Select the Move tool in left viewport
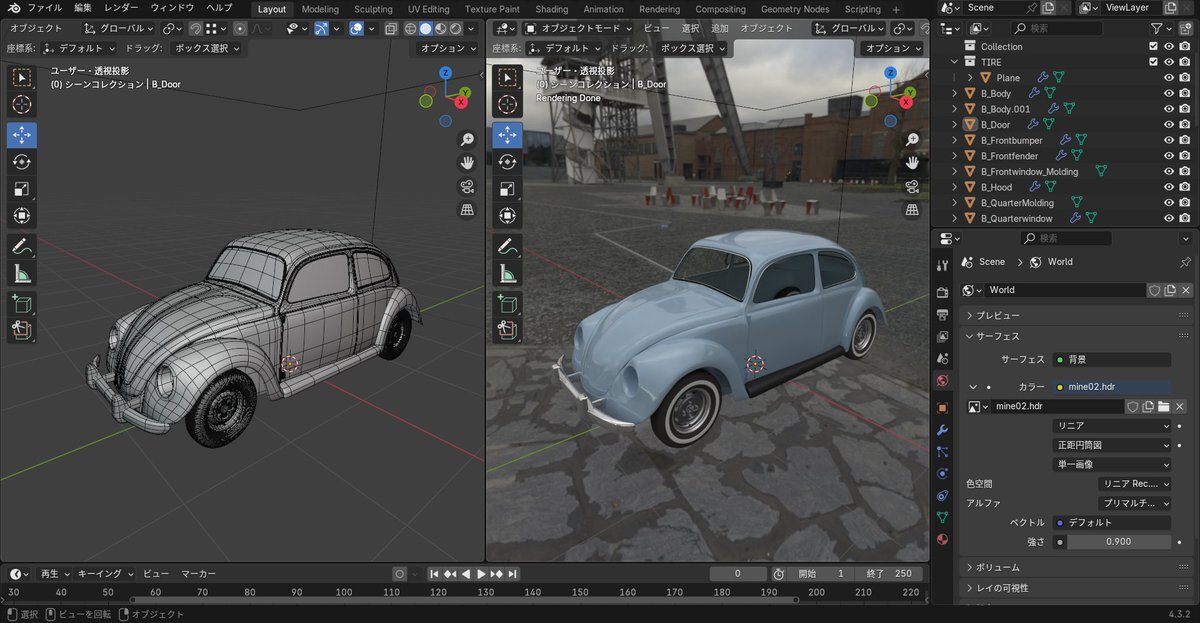 coord(22,135)
